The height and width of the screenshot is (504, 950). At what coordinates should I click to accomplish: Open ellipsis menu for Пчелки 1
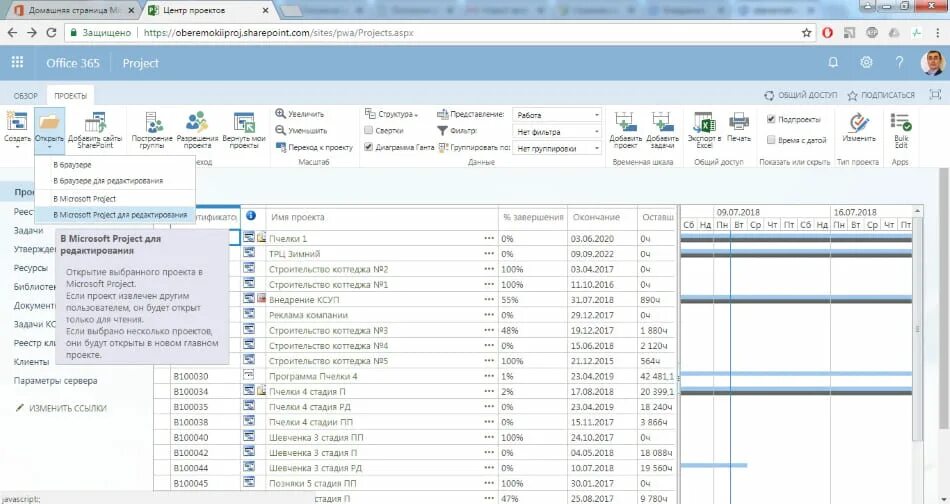pyautogui.click(x=489, y=239)
